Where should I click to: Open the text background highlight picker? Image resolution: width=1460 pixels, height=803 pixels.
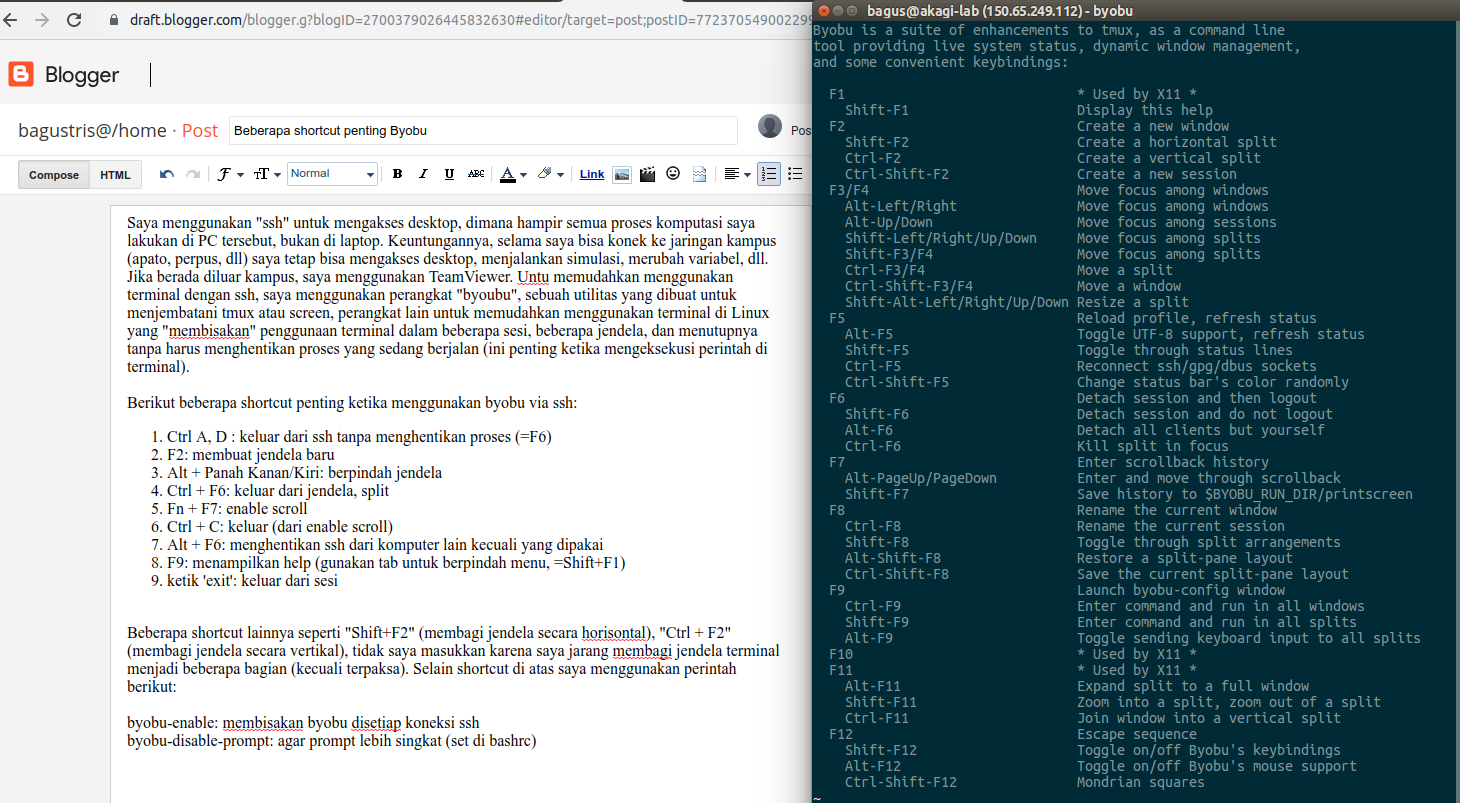pos(550,174)
